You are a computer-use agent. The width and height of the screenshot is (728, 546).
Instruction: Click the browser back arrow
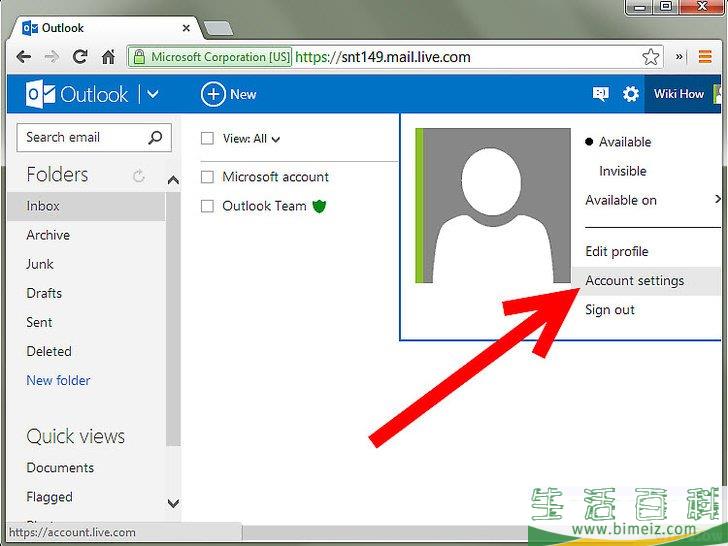pos(23,57)
